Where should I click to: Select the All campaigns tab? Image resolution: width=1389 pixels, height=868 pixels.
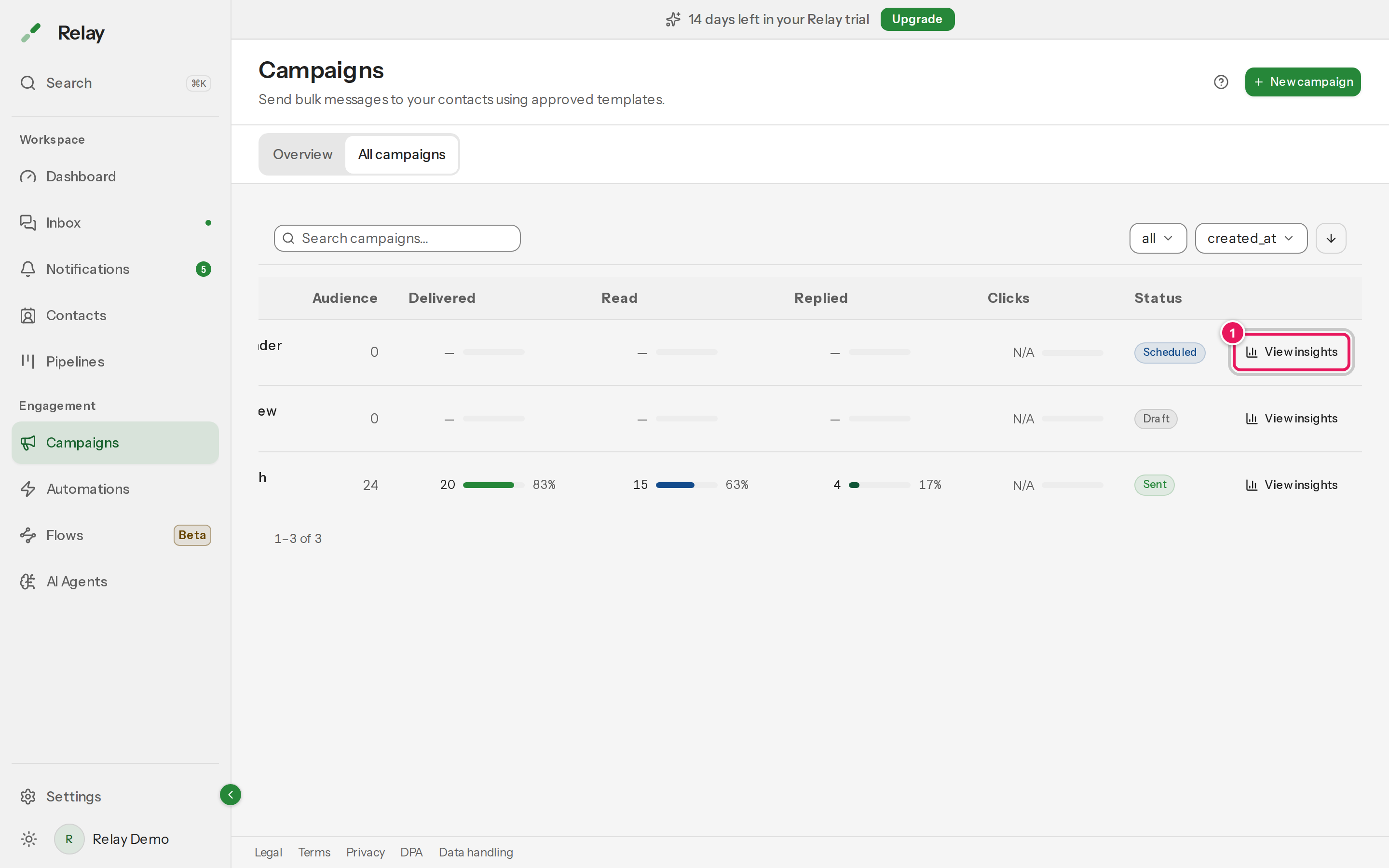point(401,154)
